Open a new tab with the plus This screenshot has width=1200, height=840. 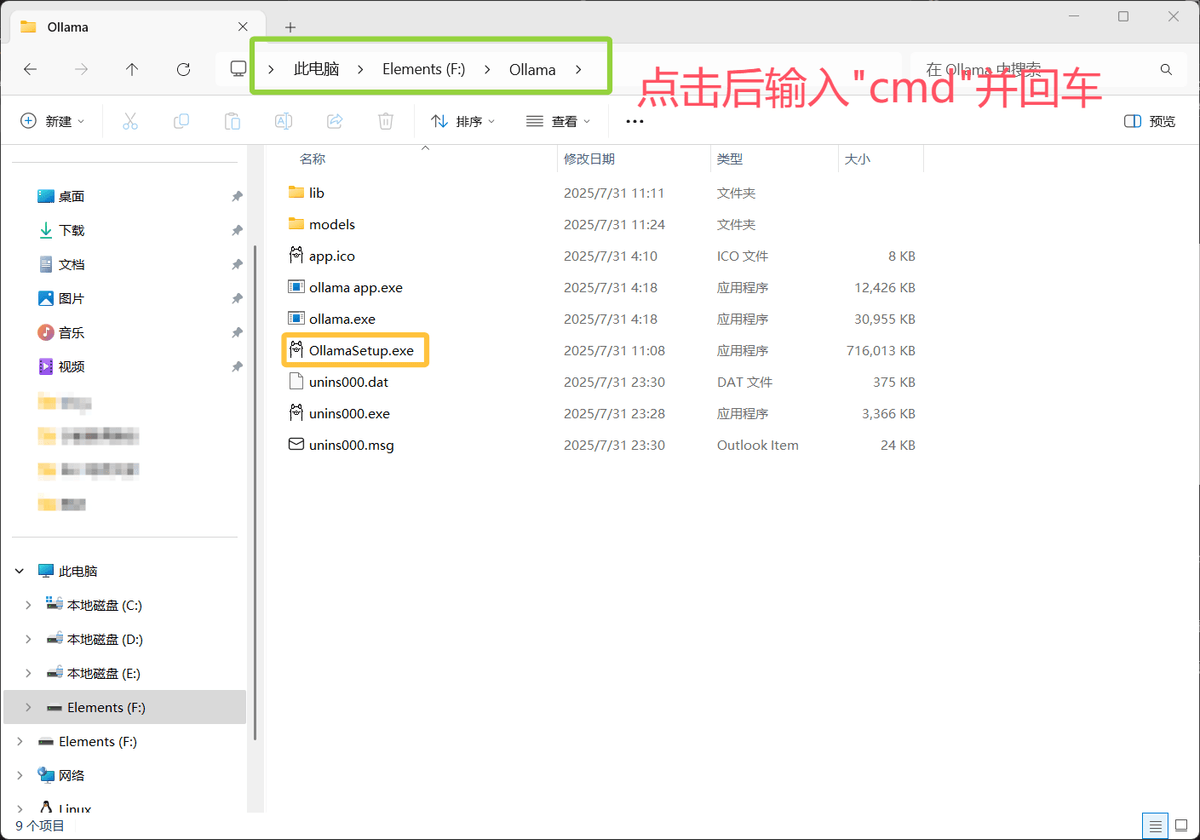290,27
